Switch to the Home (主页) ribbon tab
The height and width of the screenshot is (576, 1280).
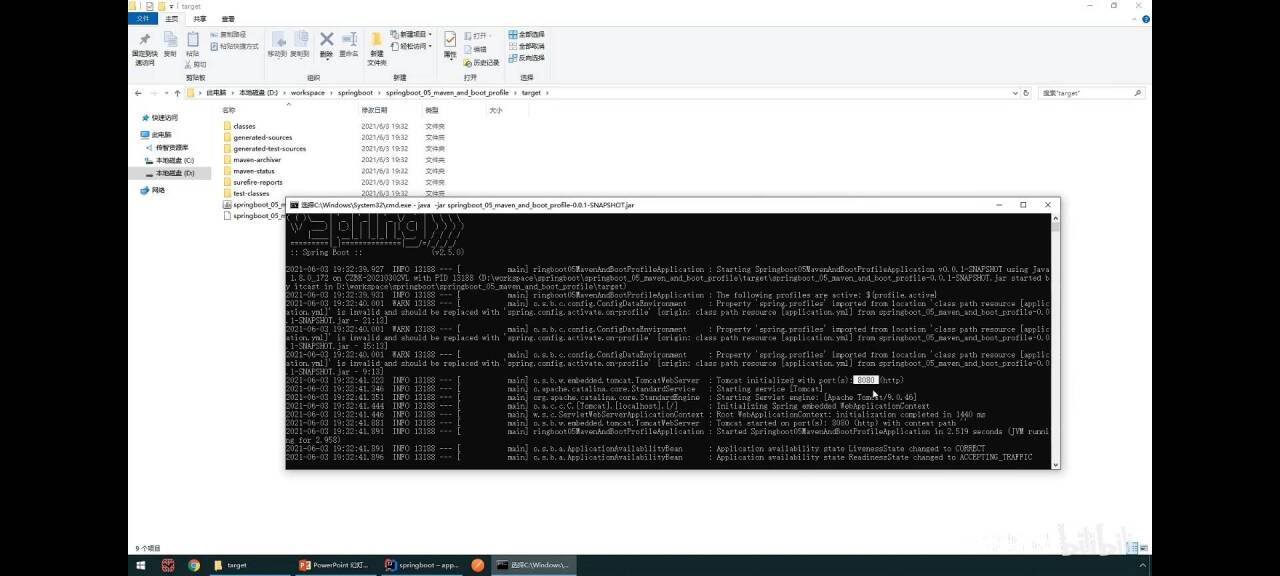pos(173,19)
